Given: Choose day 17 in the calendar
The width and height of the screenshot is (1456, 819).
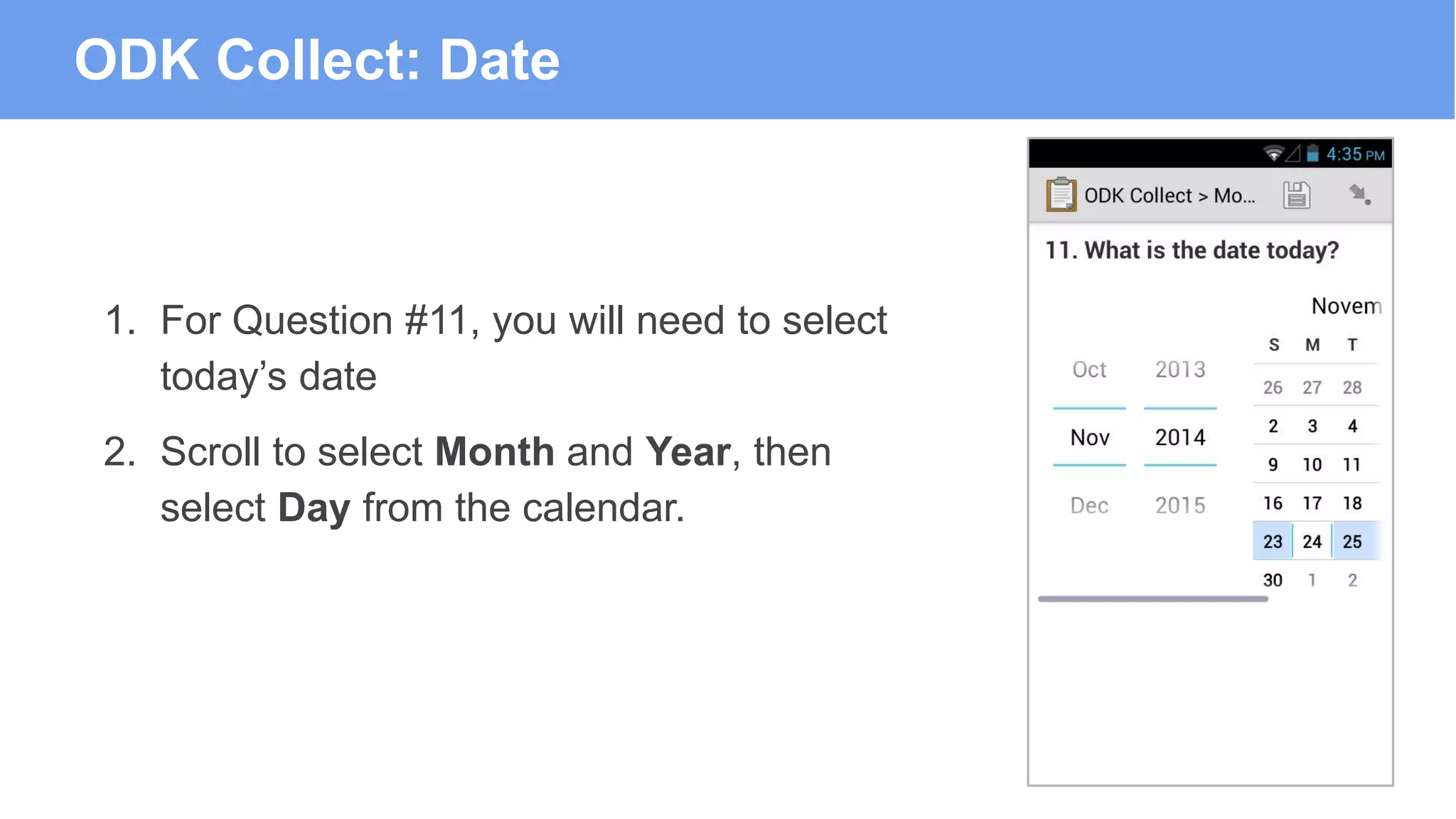Looking at the screenshot, I should click(1312, 503).
